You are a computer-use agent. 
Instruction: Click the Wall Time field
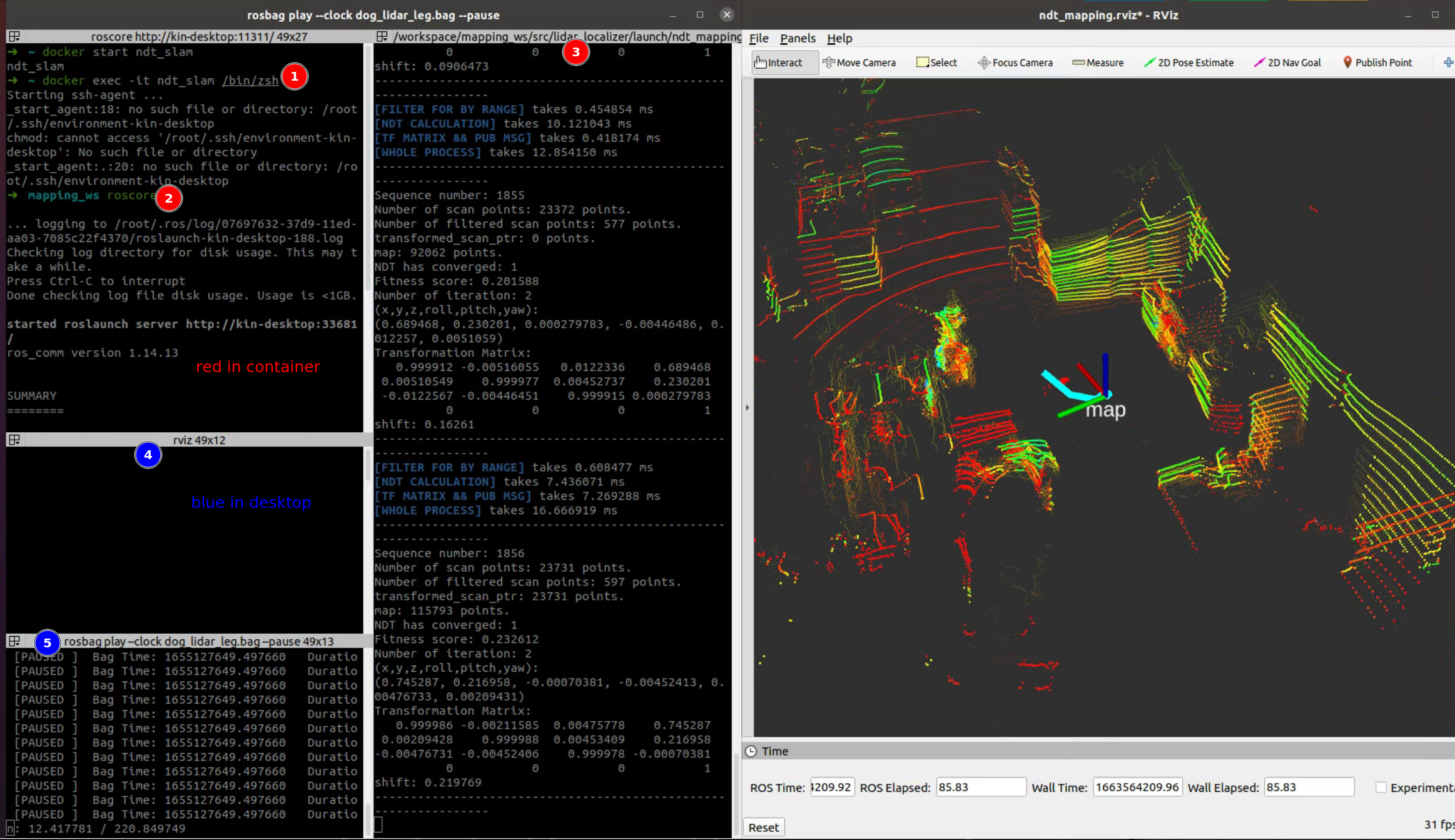point(1137,787)
